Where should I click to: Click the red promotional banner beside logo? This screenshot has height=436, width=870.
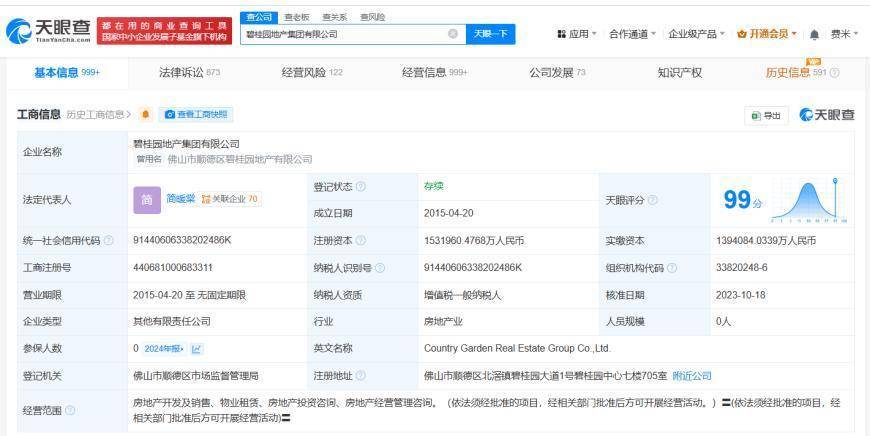tap(164, 31)
